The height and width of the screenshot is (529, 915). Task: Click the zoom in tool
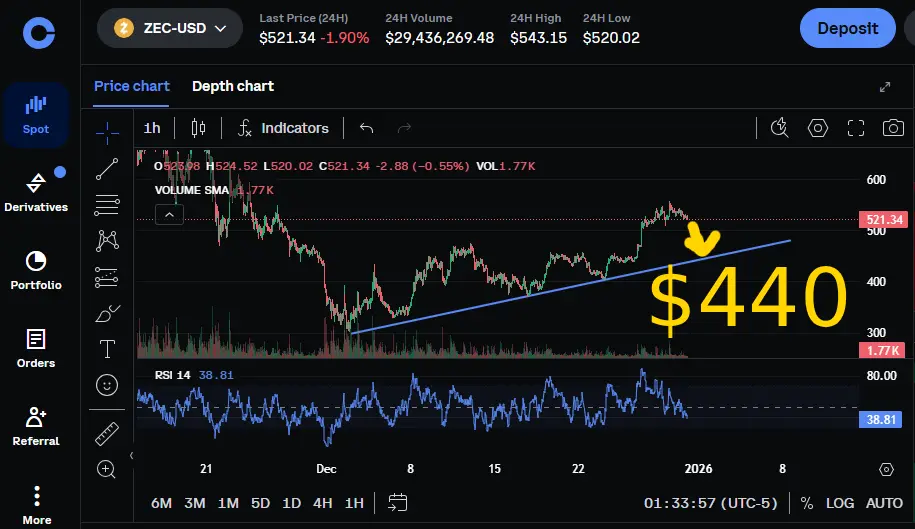106,469
